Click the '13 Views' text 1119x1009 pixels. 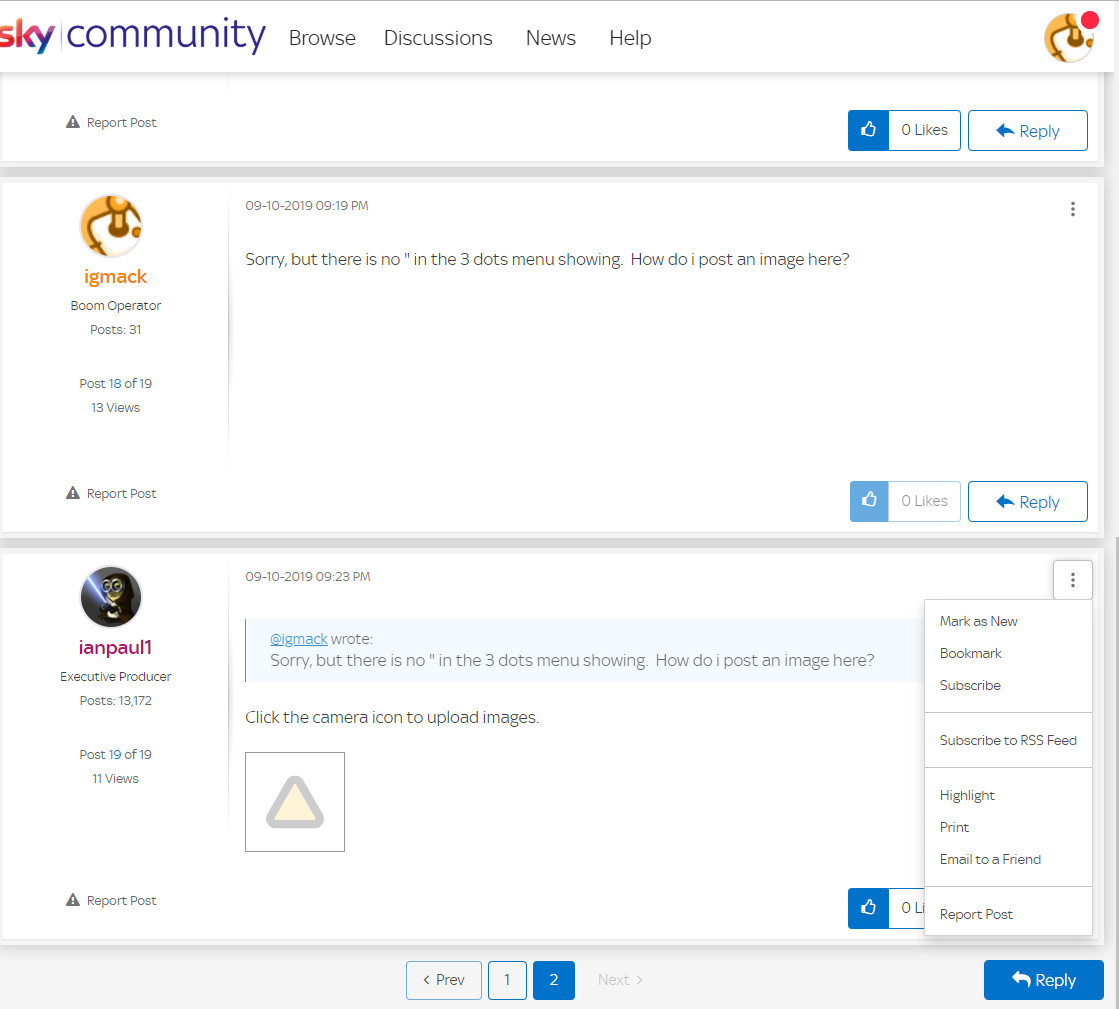pyautogui.click(x=116, y=407)
